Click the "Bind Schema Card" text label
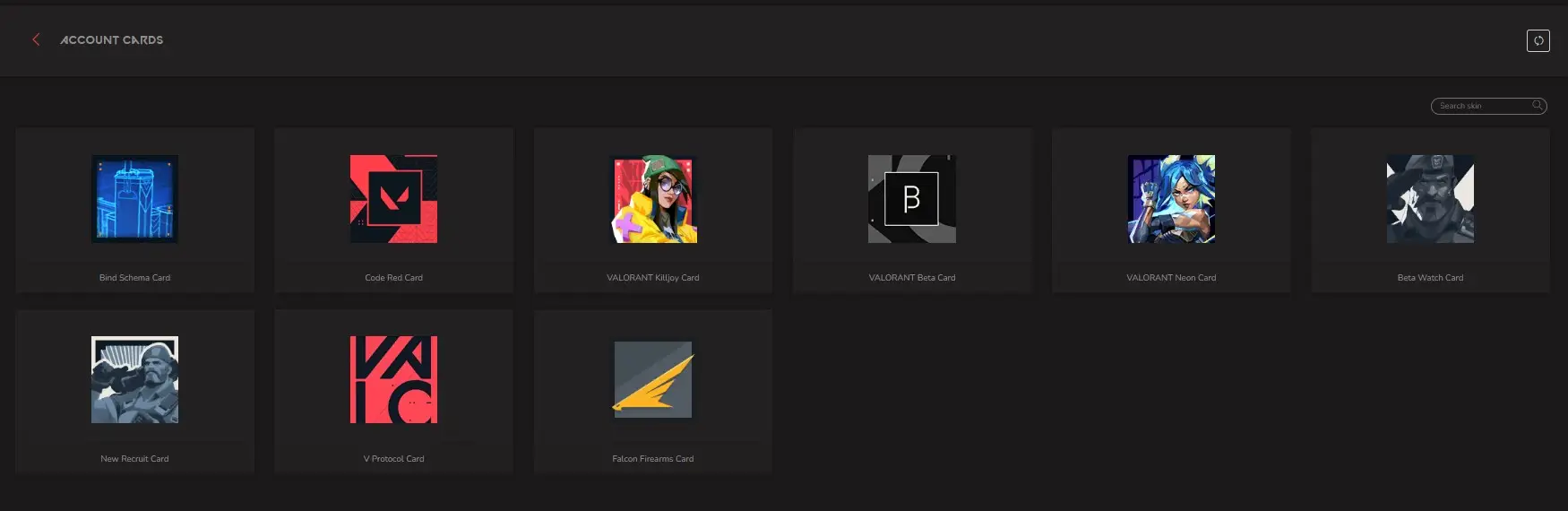Viewport: 1568px width, 511px height. pyautogui.click(x=134, y=278)
